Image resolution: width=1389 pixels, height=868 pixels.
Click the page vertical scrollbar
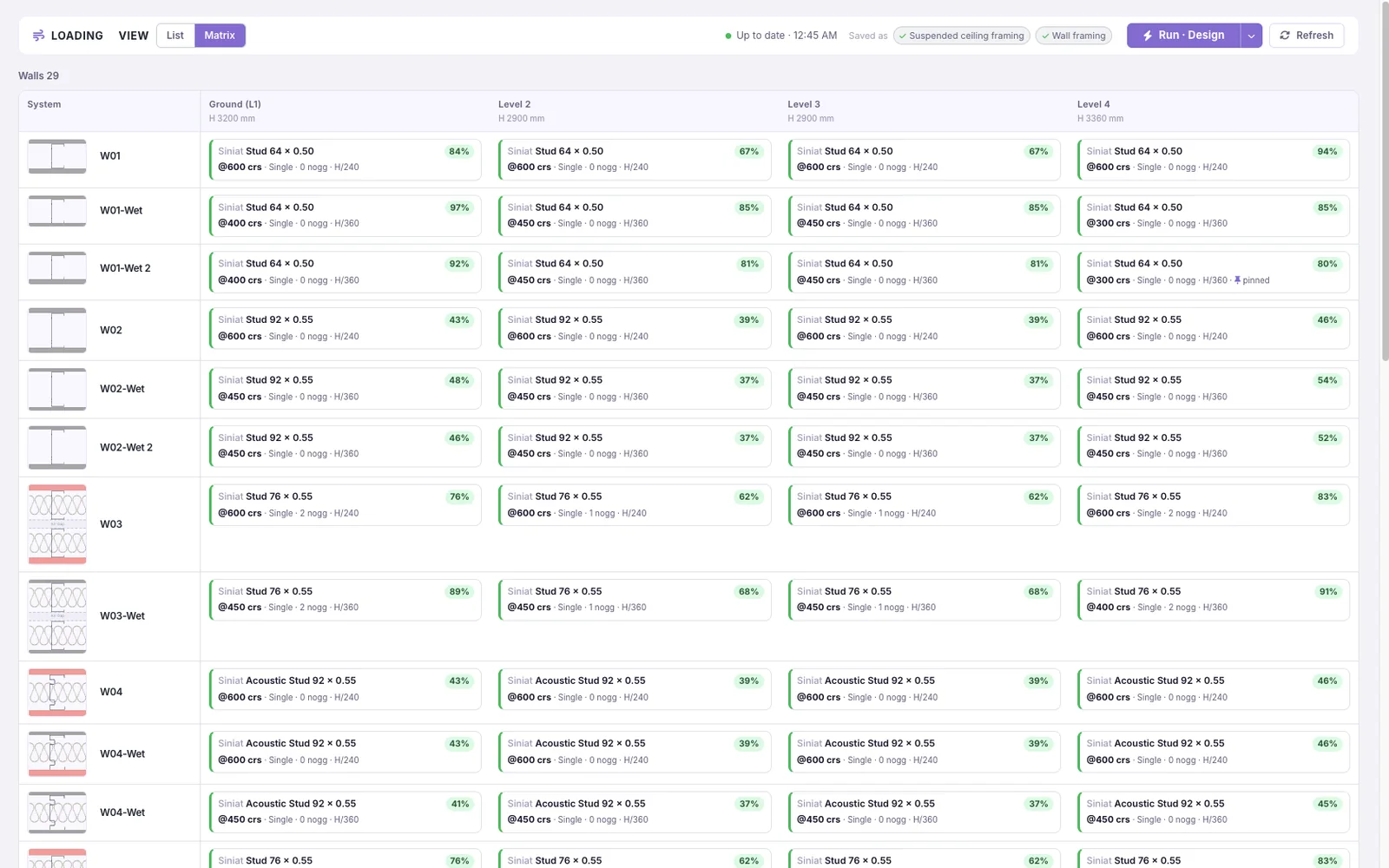(1386, 182)
